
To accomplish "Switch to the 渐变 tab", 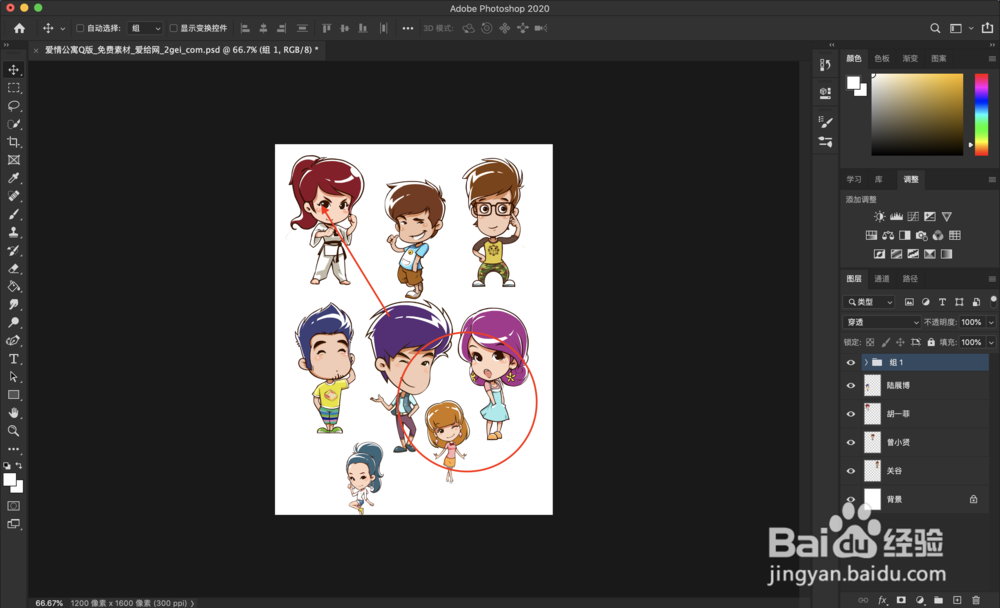I will click(x=910, y=59).
